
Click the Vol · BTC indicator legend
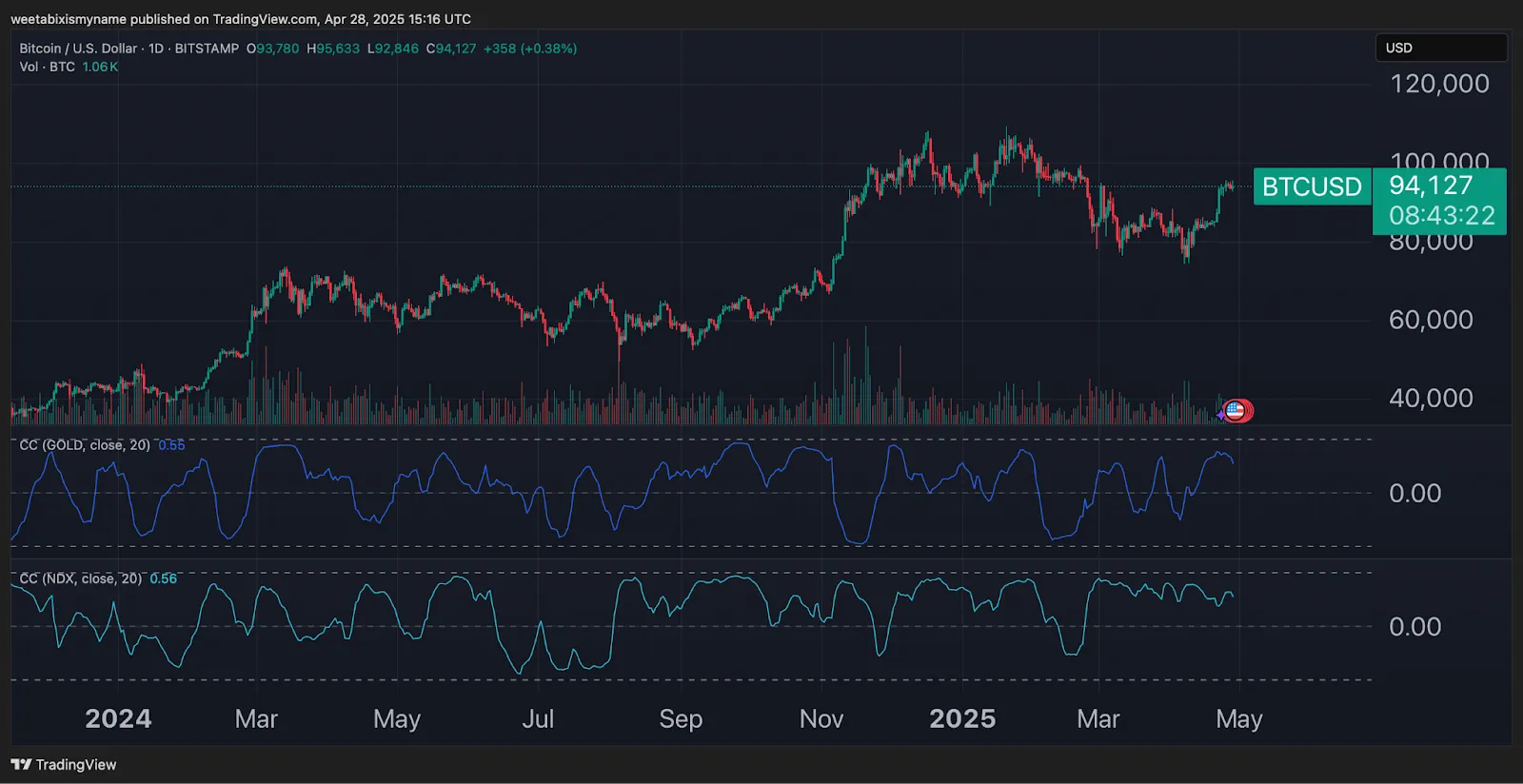(47, 67)
